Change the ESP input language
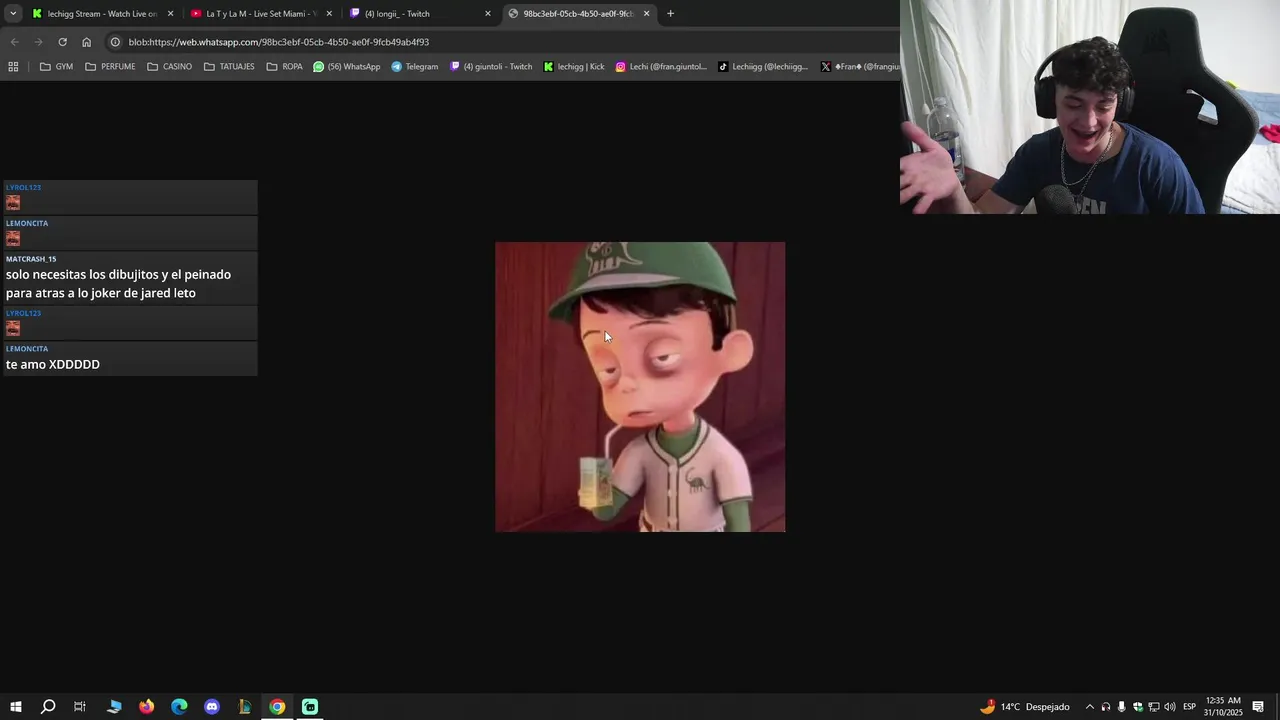Image resolution: width=1280 pixels, height=720 pixels. (x=1190, y=707)
